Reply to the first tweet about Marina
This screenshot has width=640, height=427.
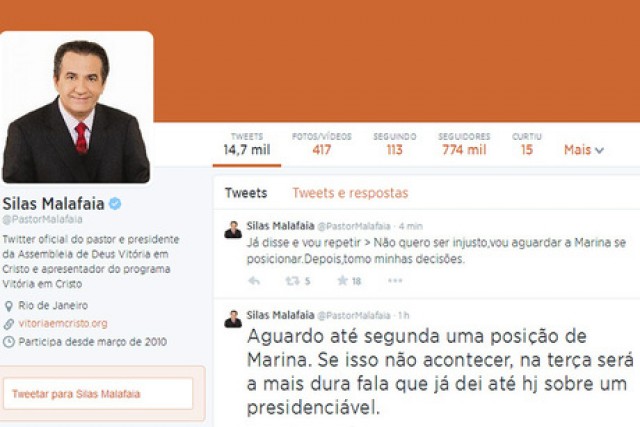click(x=254, y=281)
